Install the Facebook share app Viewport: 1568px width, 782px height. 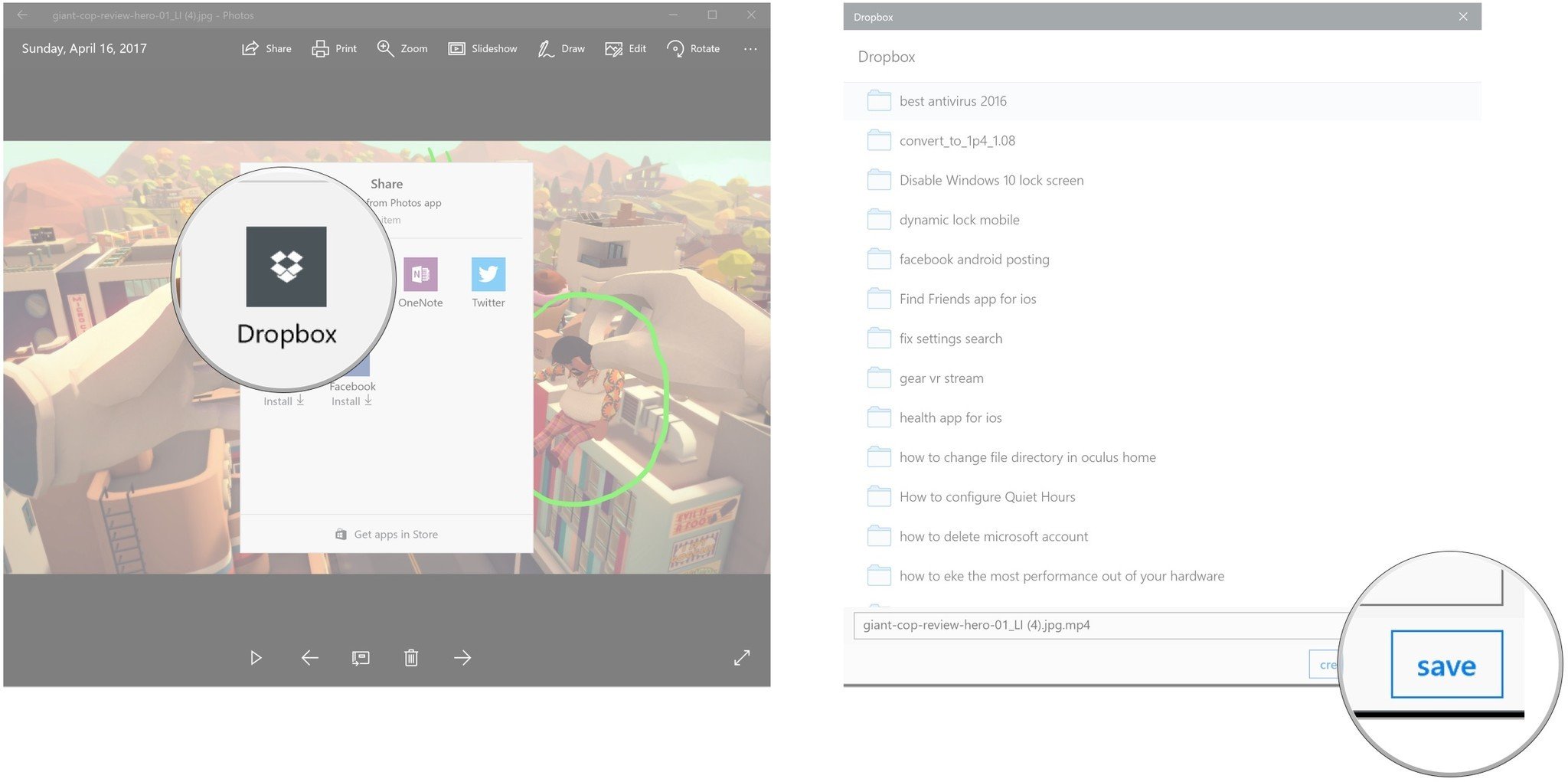(352, 401)
